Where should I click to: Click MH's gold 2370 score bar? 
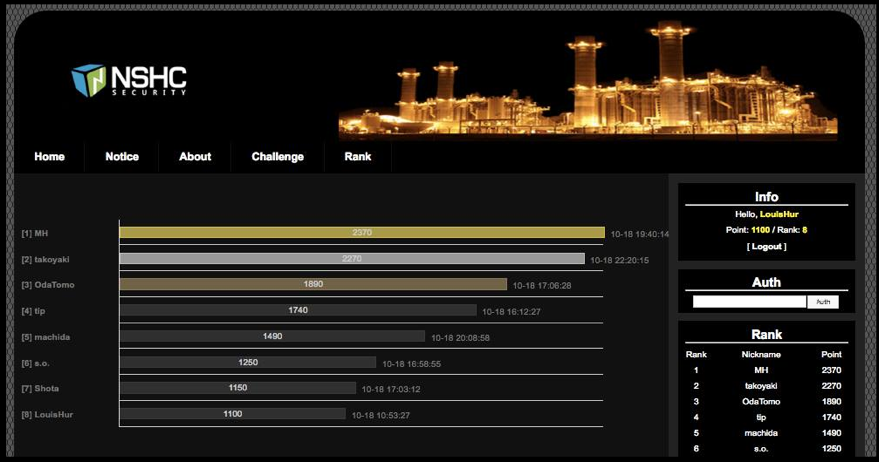pyautogui.click(x=361, y=233)
